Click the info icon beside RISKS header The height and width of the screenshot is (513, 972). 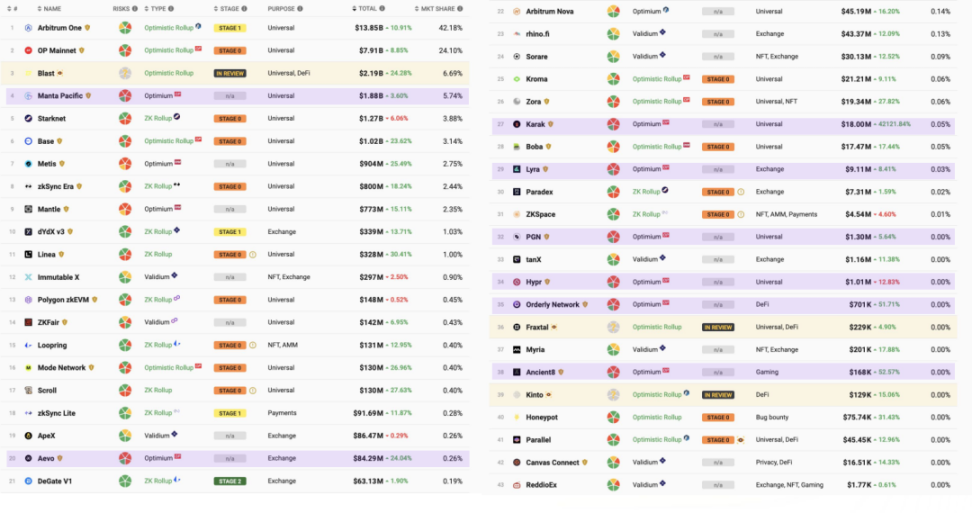[x=137, y=8]
